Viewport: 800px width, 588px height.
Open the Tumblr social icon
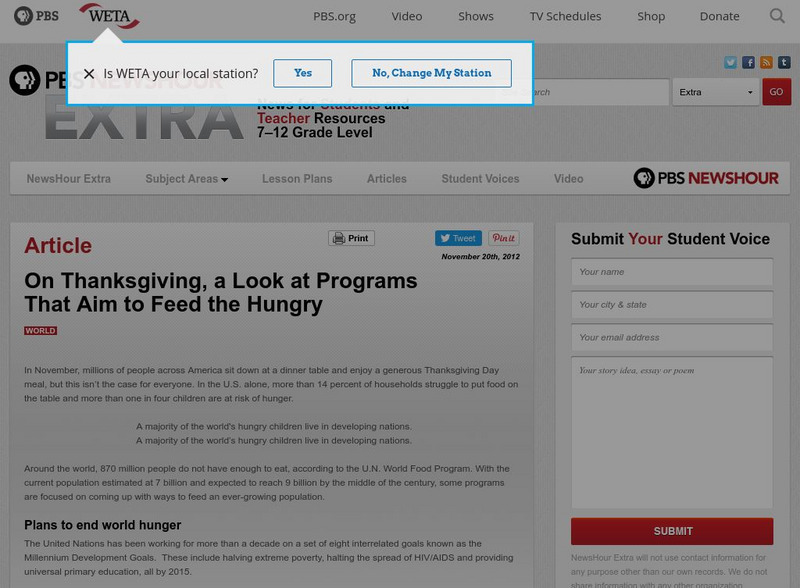pyautogui.click(x=784, y=62)
